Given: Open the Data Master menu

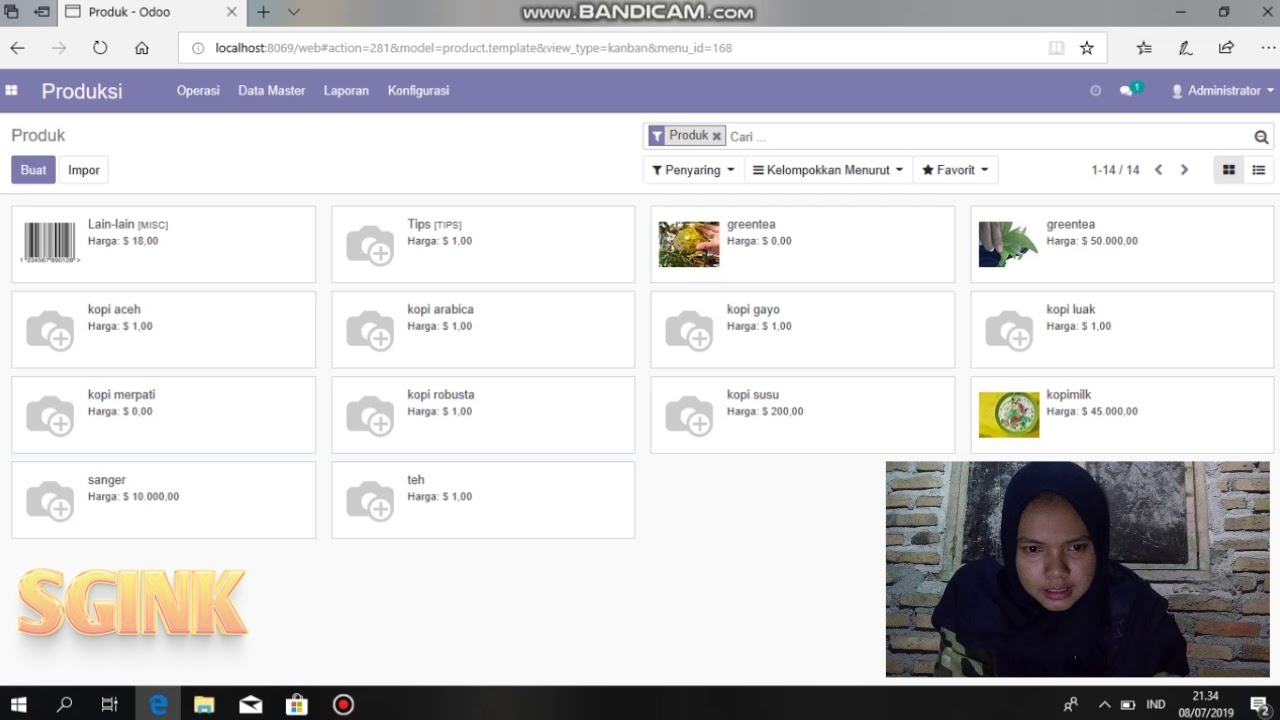Looking at the screenshot, I should tap(271, 90).
